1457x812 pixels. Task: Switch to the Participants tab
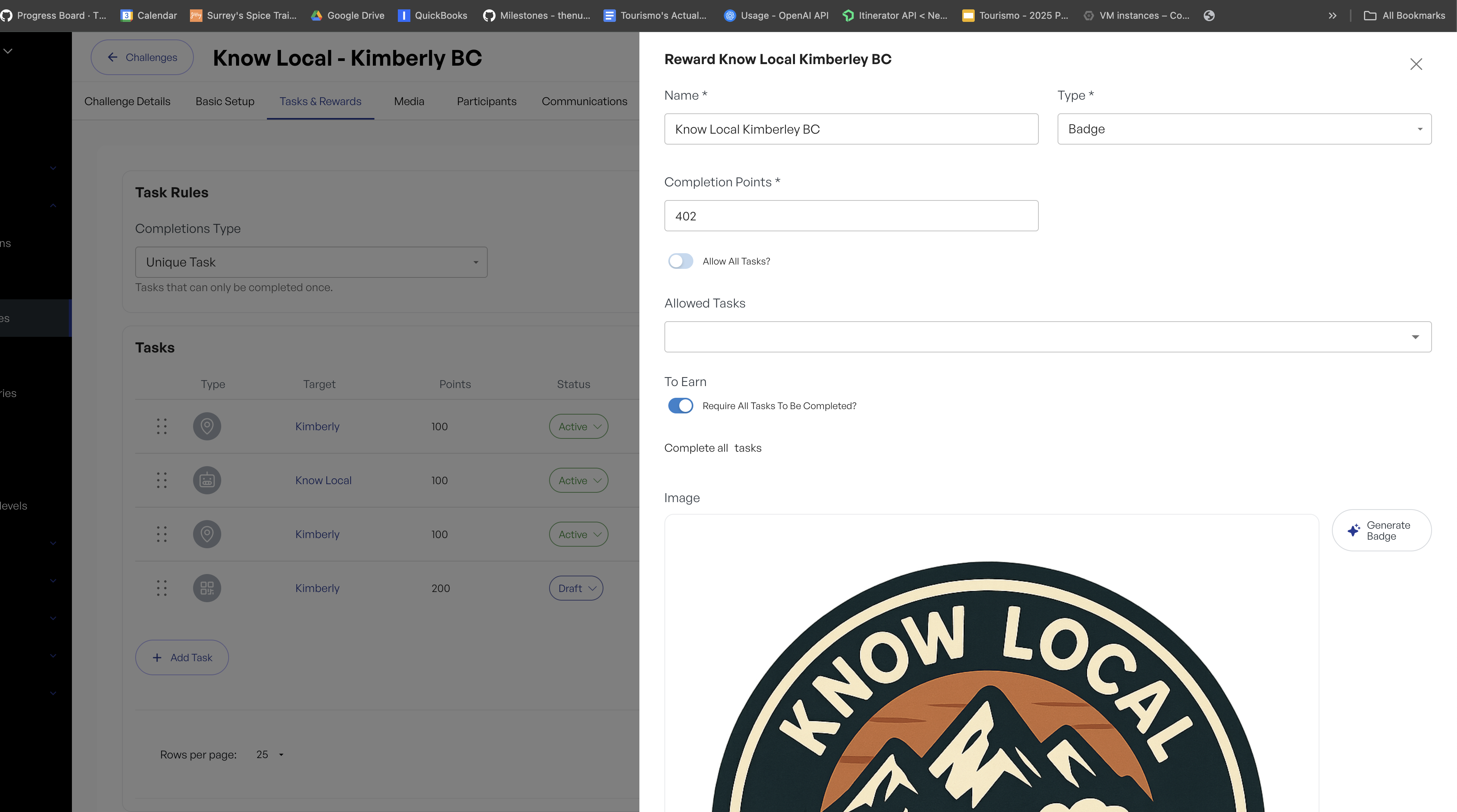487,101
